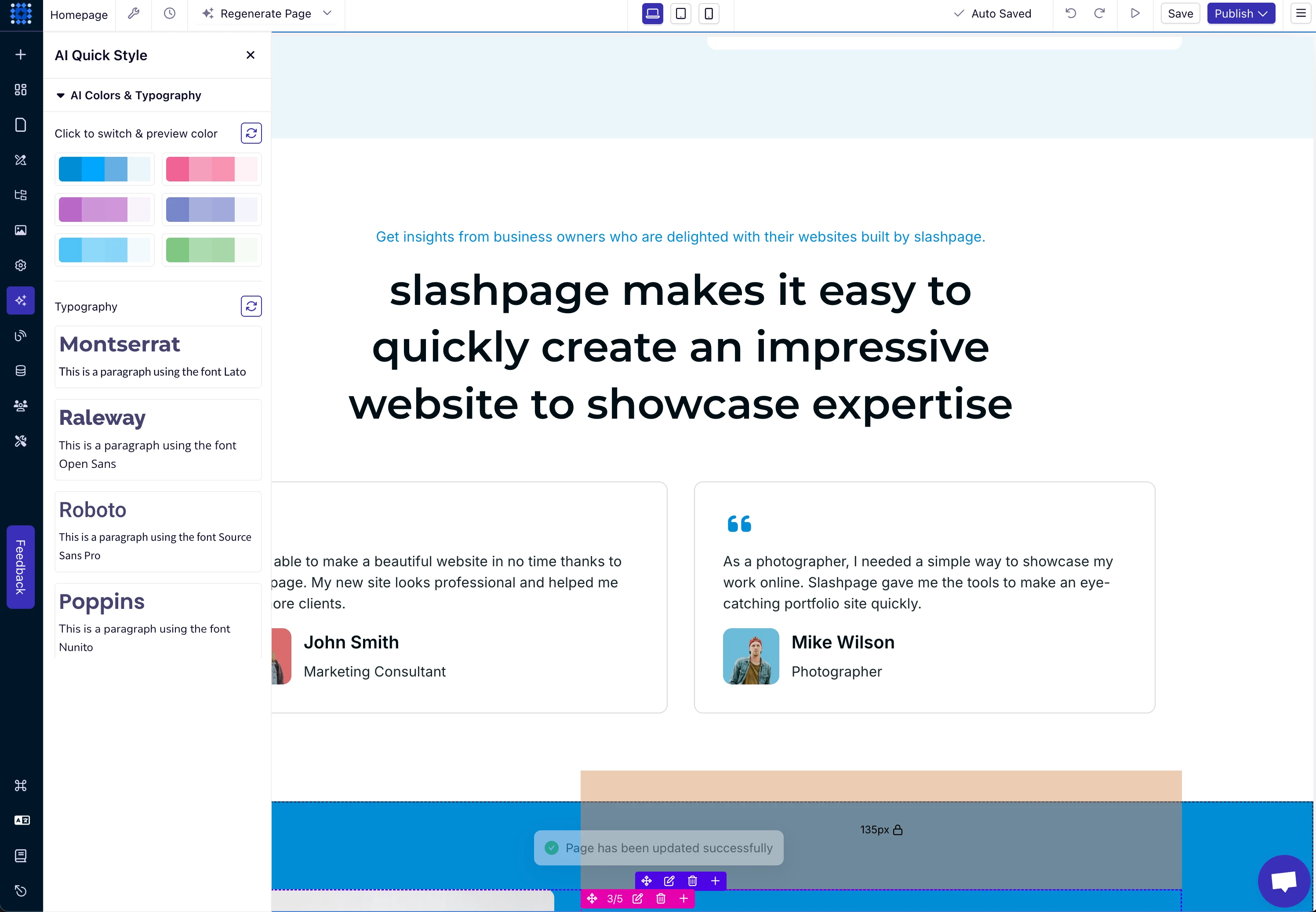Screen dimensions: 1316x912
Task: Open the history revert icon at sidebar bottom
Action: click(x=21, y=891)
